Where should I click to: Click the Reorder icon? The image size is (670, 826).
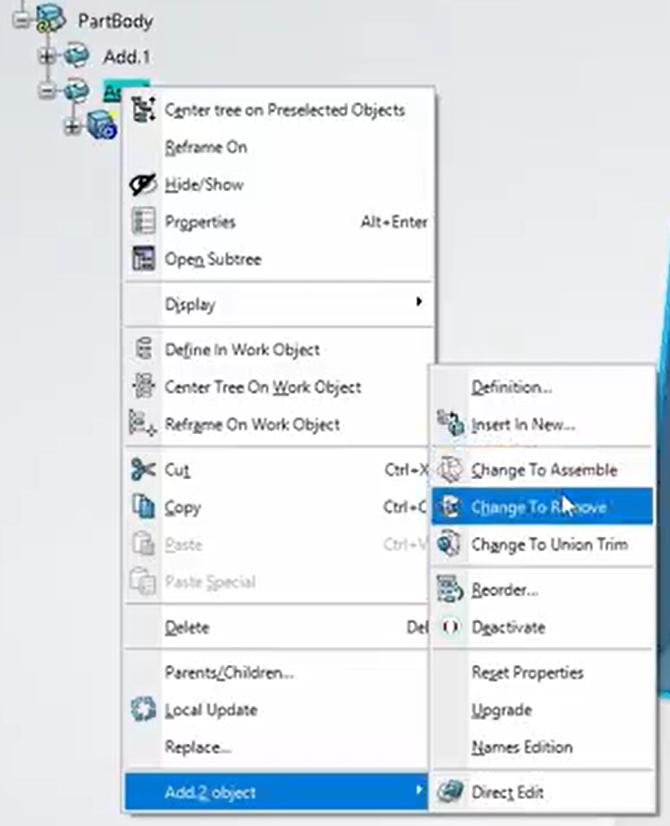pos(449,589)
